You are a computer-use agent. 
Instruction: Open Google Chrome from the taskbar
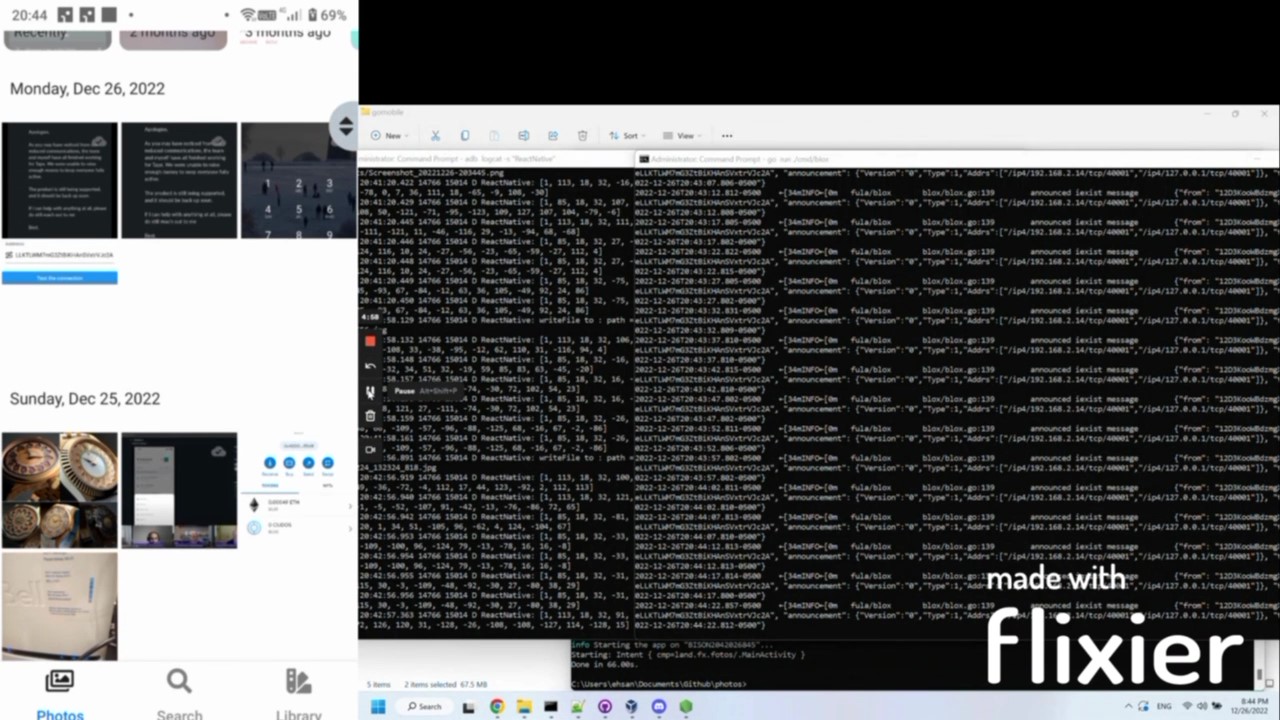tap(496, 706)
